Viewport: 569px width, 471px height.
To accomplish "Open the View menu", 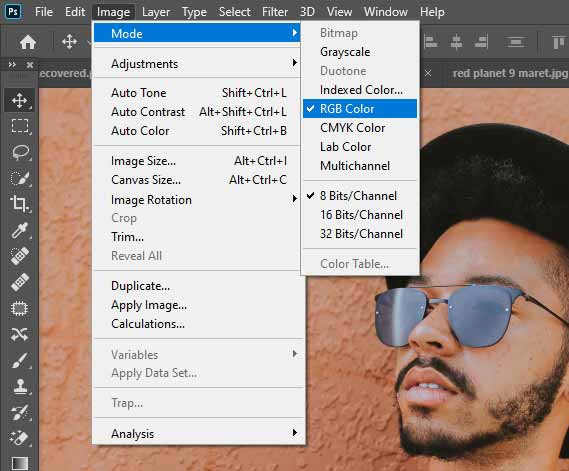I will pos(339,12).
